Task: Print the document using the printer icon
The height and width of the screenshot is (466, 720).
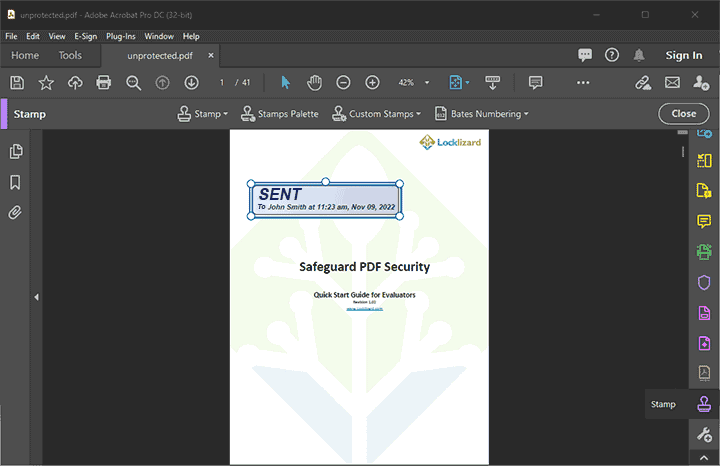Action: pyautogui.click(x=104, y=83)
